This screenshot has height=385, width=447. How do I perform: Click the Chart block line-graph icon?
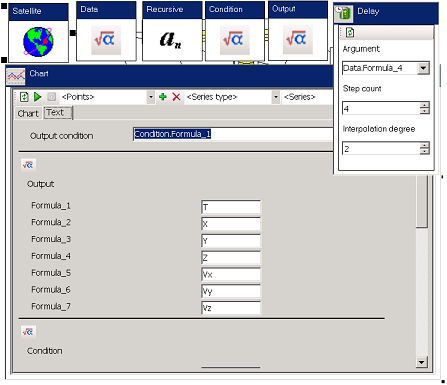pos(16,76)
